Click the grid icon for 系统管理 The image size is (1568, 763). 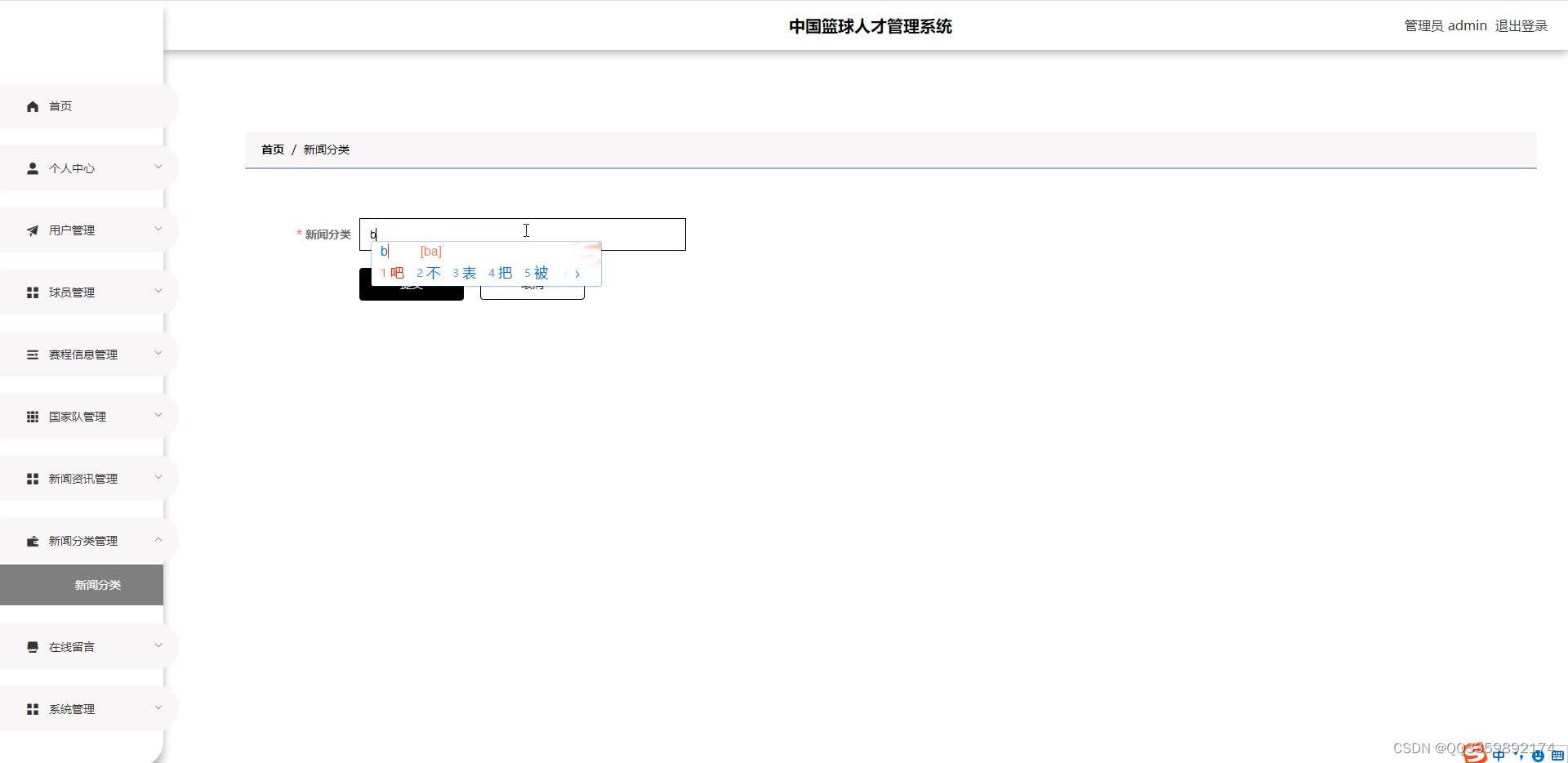coord(33,709)
